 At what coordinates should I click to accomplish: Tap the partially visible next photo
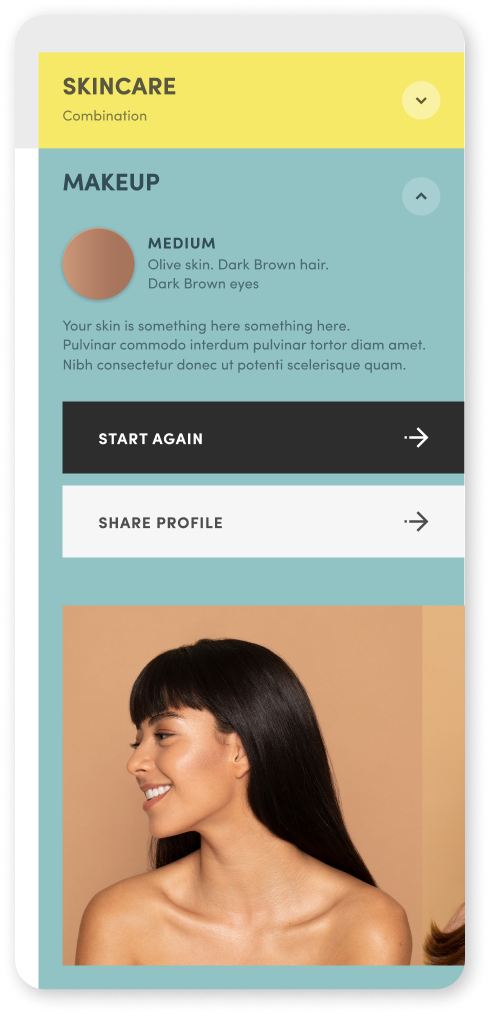click(x=443, y=785)
